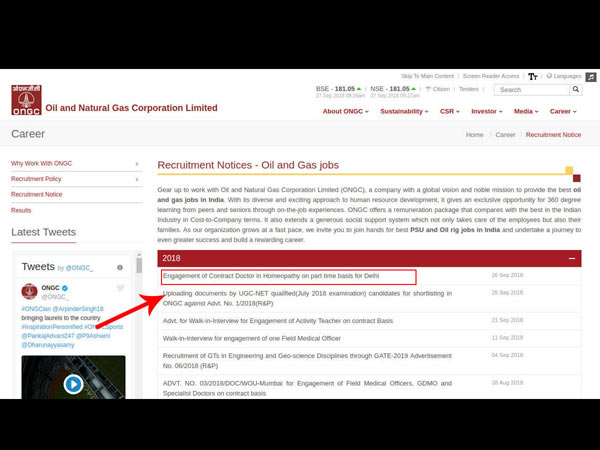Play the tweet video
The height and width of the screenshot is (450, 600).
pyautogui.click(x=73, y=384)
